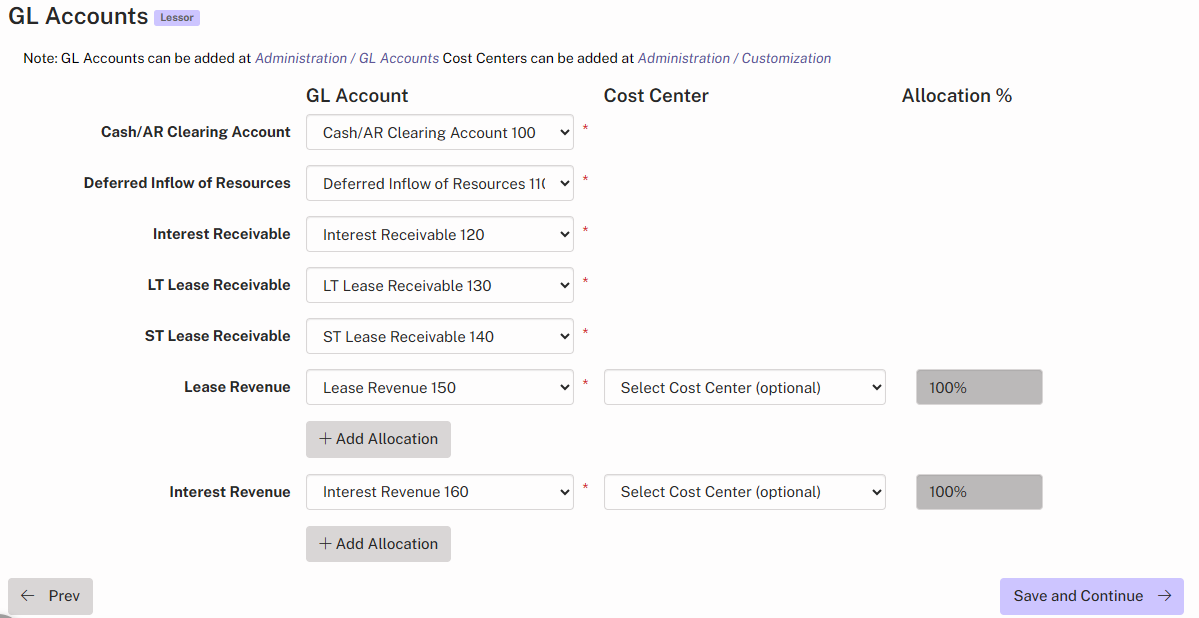
Task: Expand the LT Lease Receivable account selector
Action: 439,285
